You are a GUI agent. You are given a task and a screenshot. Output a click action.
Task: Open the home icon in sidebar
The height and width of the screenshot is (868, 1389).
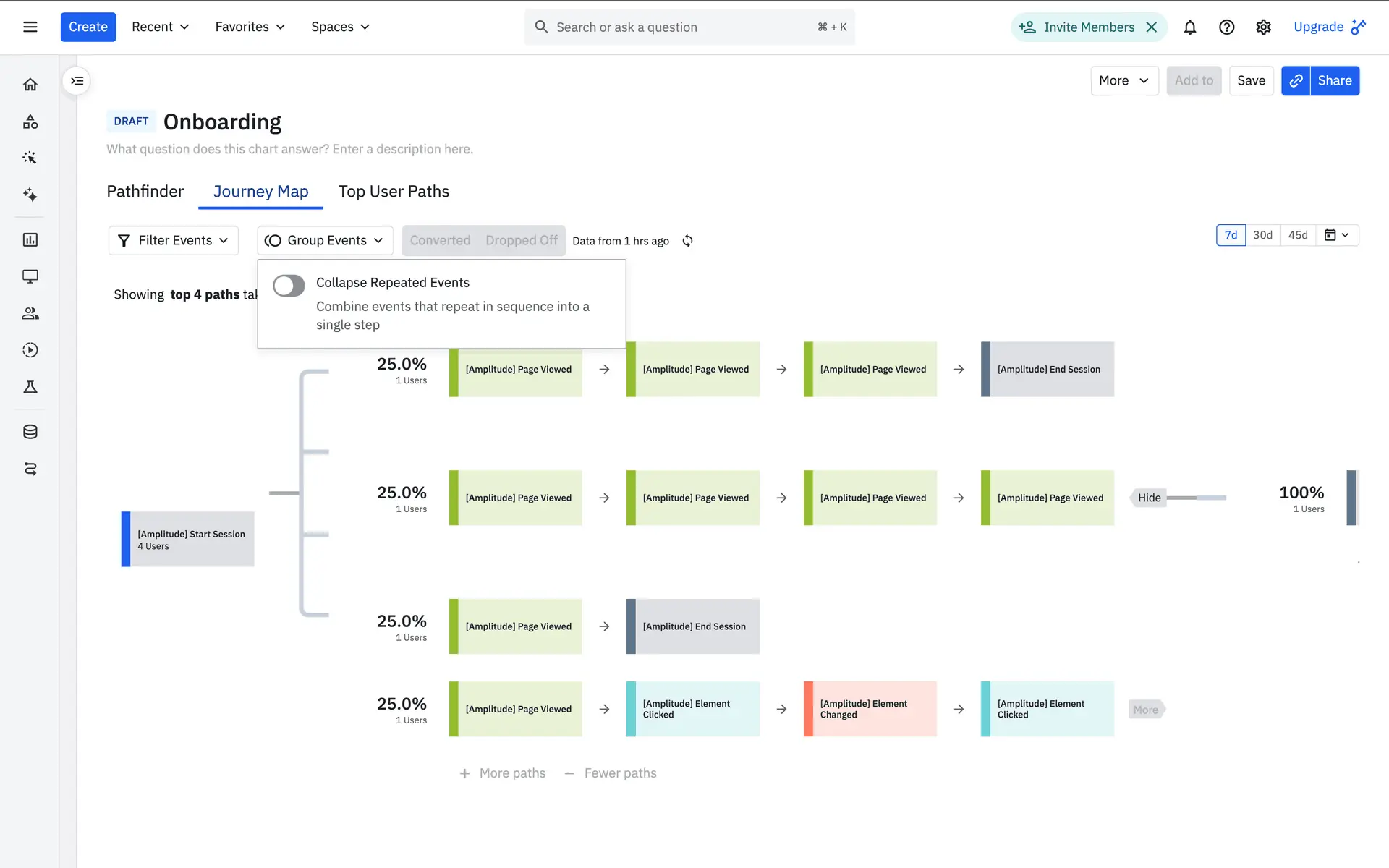[x=30, y=85]
